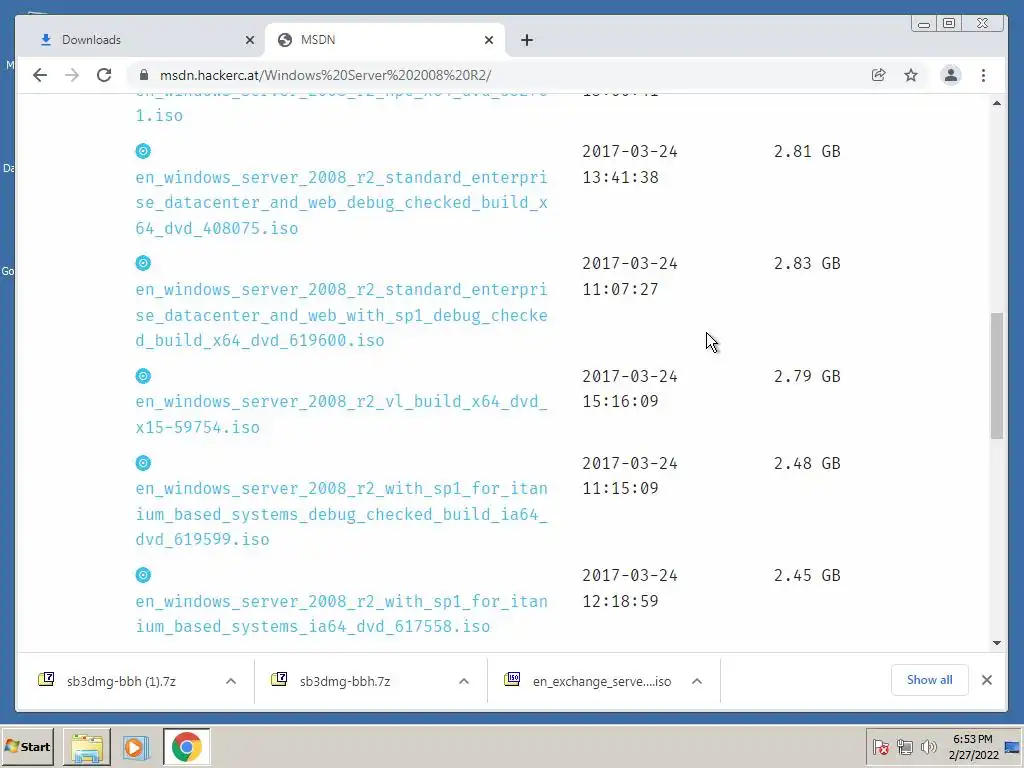Expand options for en_exchange_serve iso download
The height and width of the screenshot is (768, 1024).
697,681
